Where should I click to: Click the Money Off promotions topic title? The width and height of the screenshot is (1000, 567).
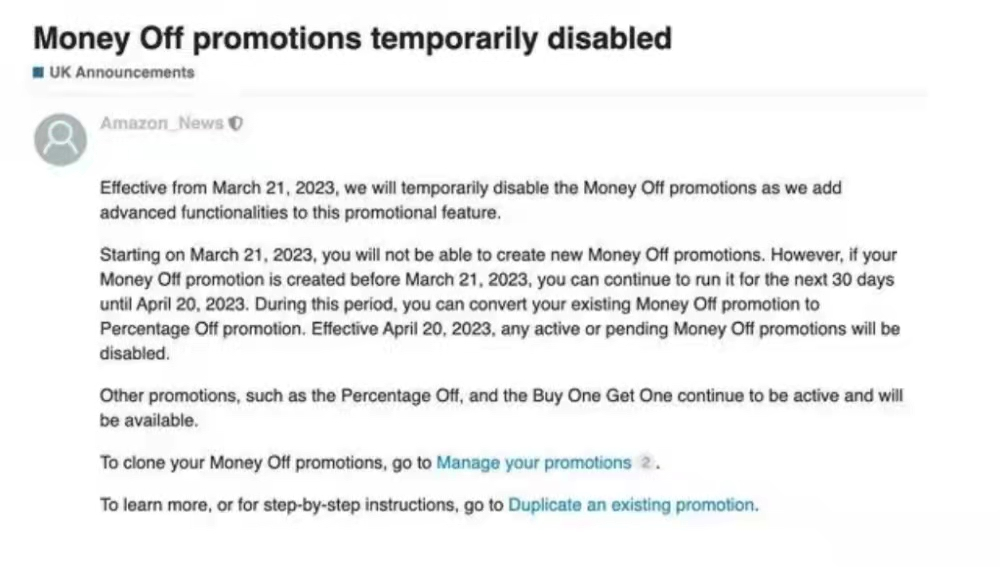click(352, 38)
